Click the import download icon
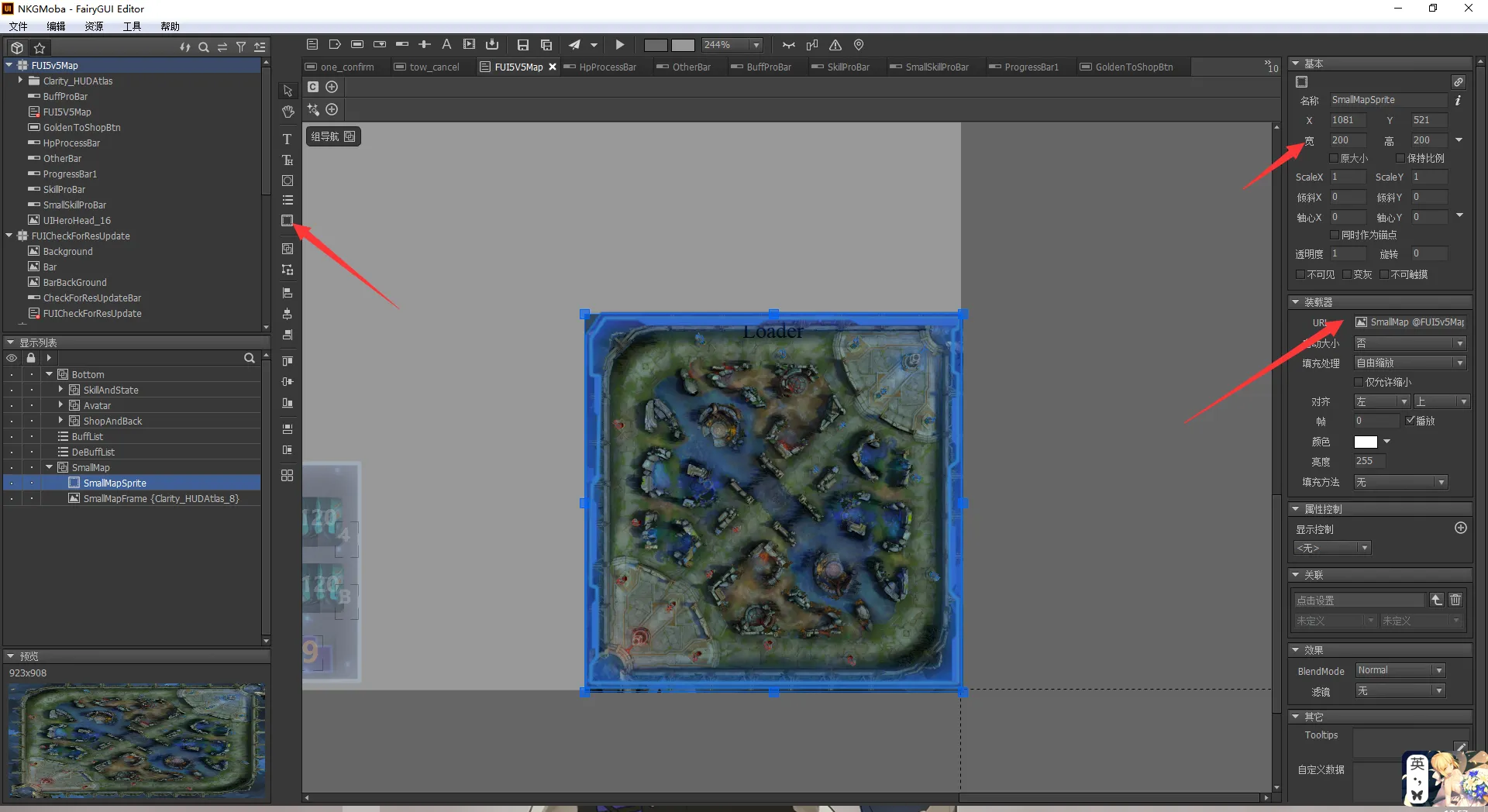 coord(491,45)
